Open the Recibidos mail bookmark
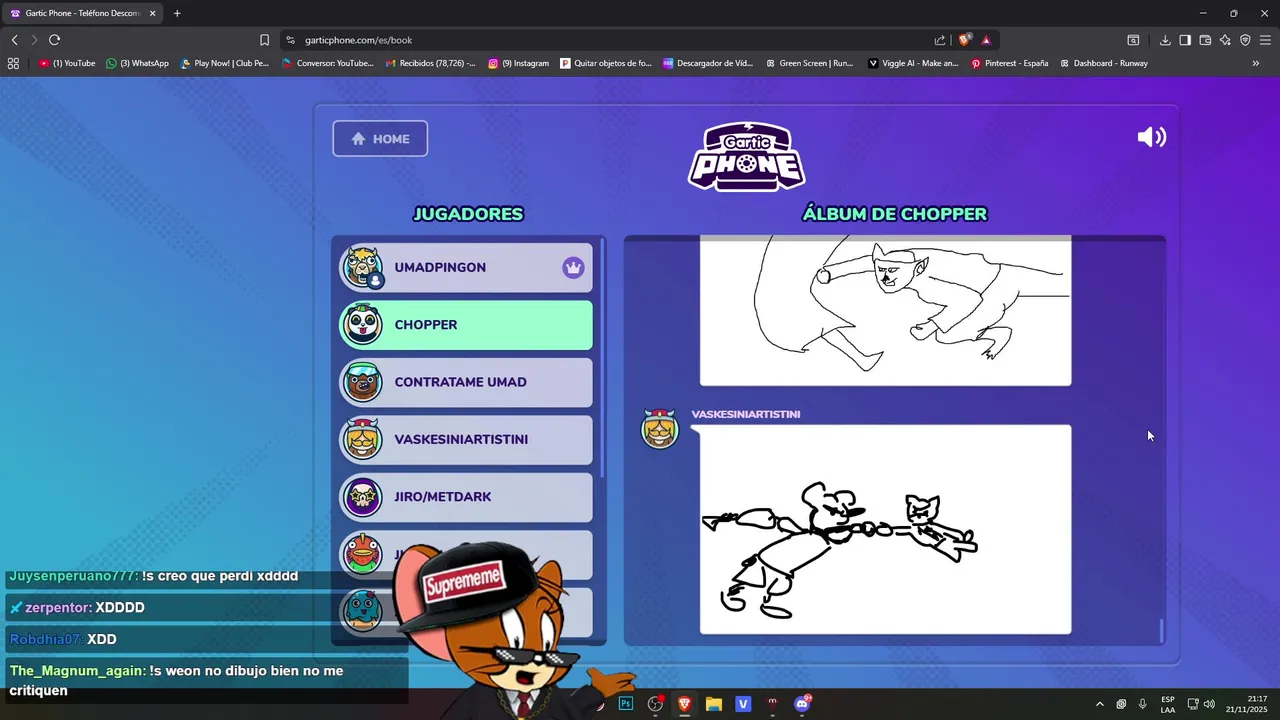The width and height of the screenshot is (1280, 720). 430,63
